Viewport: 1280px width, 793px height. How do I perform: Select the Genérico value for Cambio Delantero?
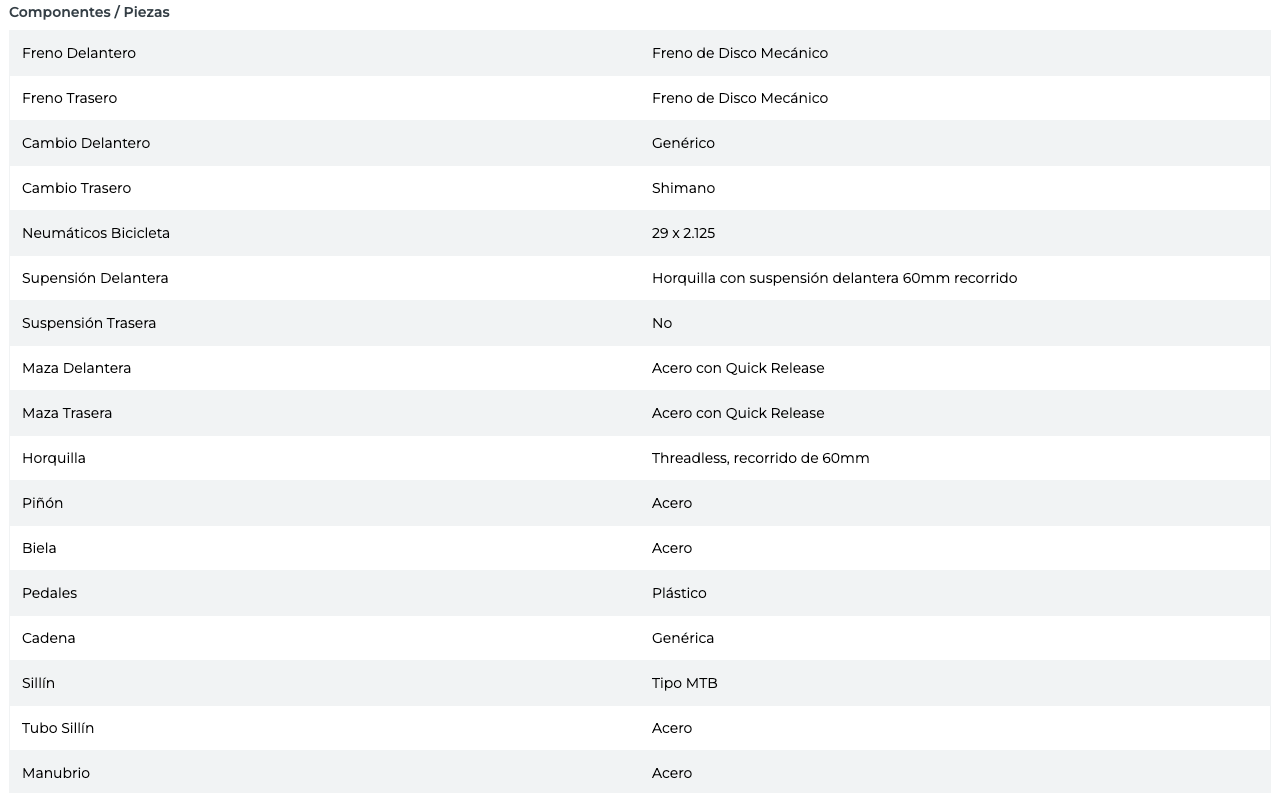[683, 143]
